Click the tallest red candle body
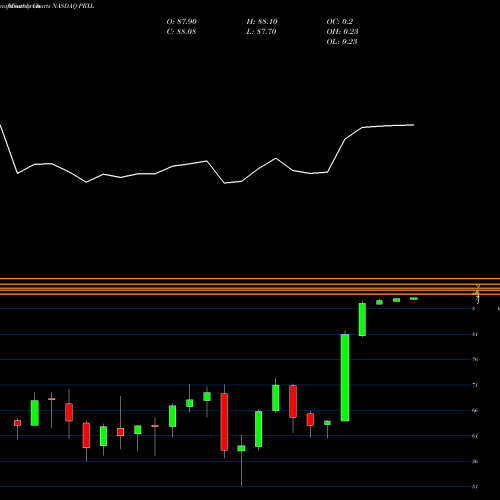The width and height of the screenshot is (500, 500). click(224, 422)
